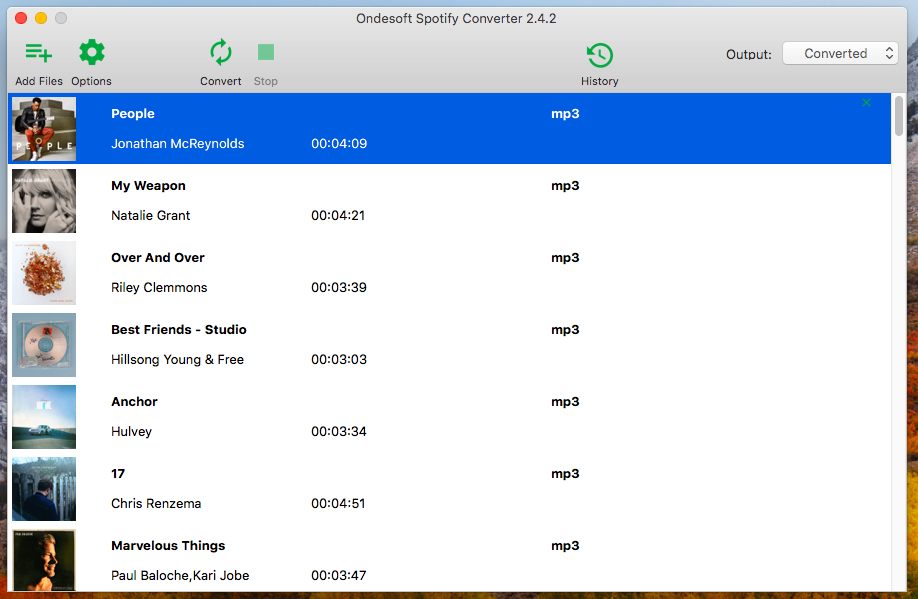This screenshot has width=918, height=599.
Task: Click artist Hillsong Young & Free
Action: click(177, 360)
